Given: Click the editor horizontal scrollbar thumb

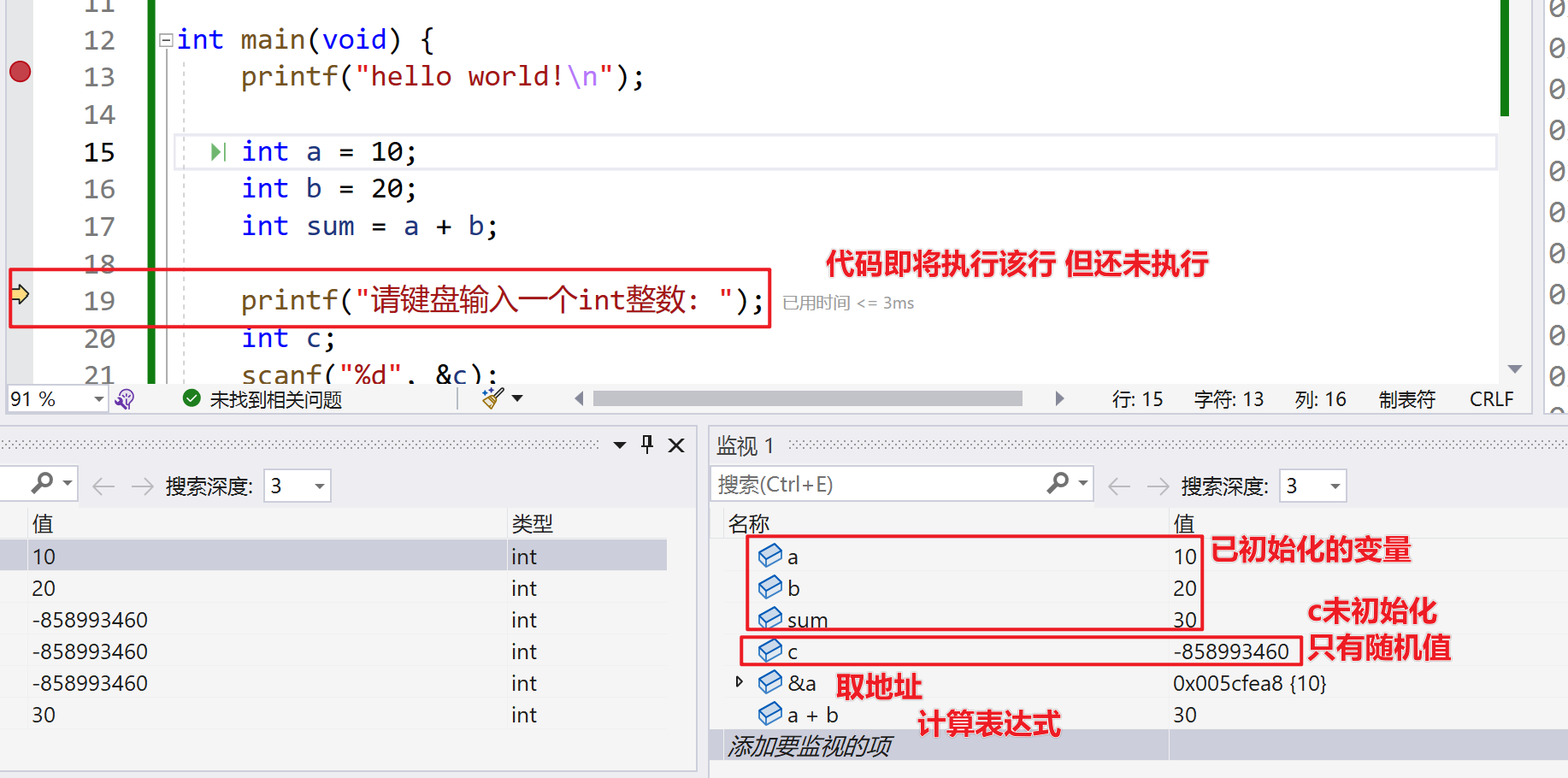Looking at the screenshot, I should click(x=807, y=398).
